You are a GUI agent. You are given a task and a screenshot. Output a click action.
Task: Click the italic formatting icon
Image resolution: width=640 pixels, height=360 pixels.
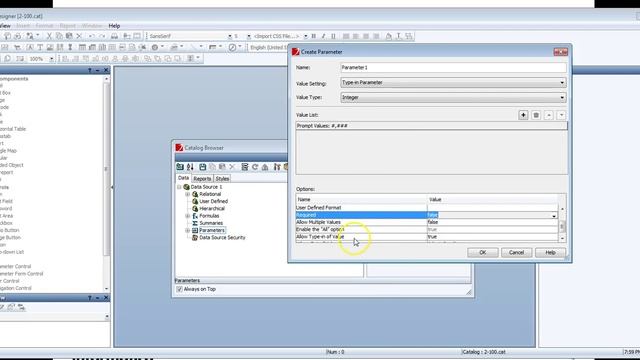pos(323,36)
